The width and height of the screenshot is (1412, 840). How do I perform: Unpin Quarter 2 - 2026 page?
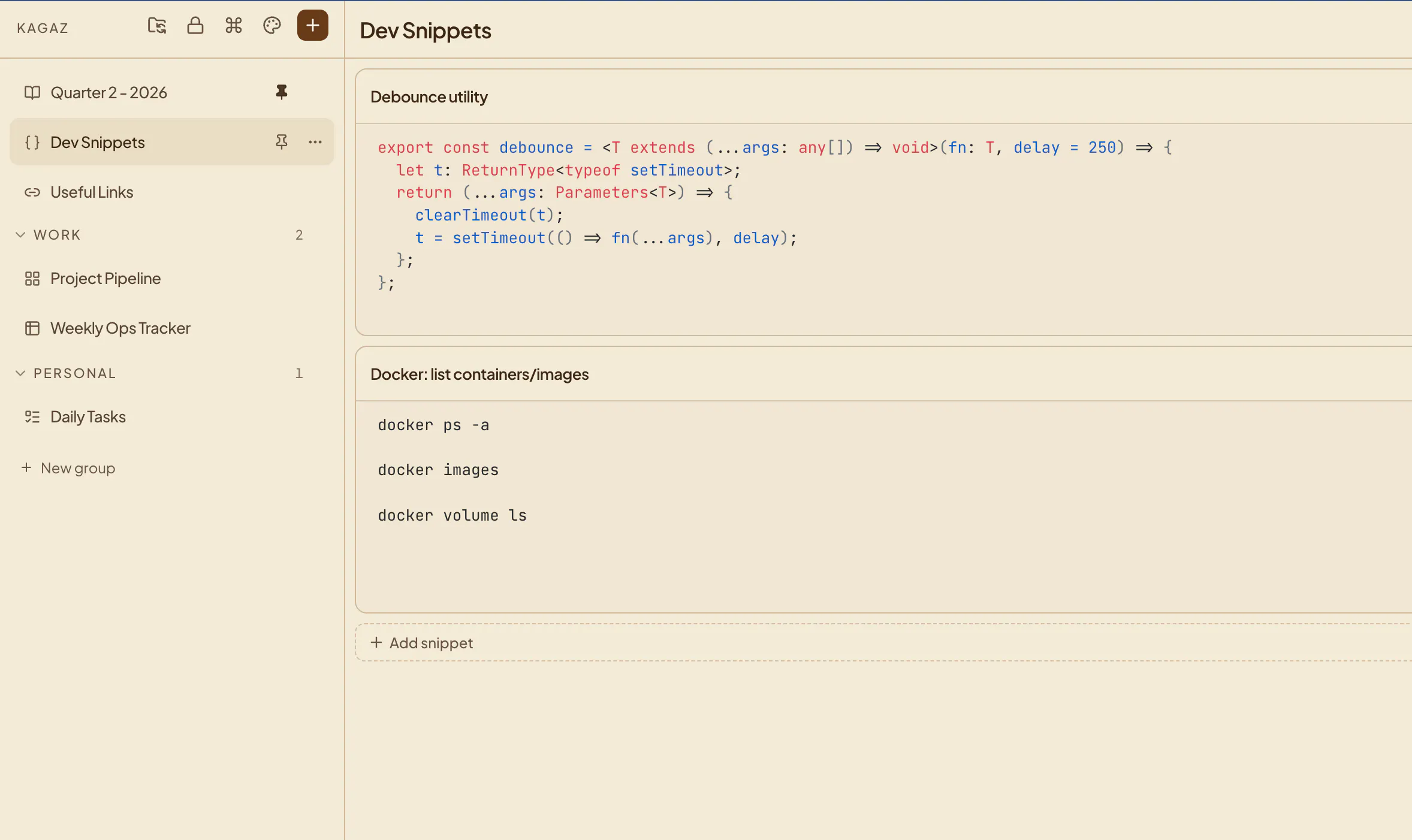tap(282, 92)
